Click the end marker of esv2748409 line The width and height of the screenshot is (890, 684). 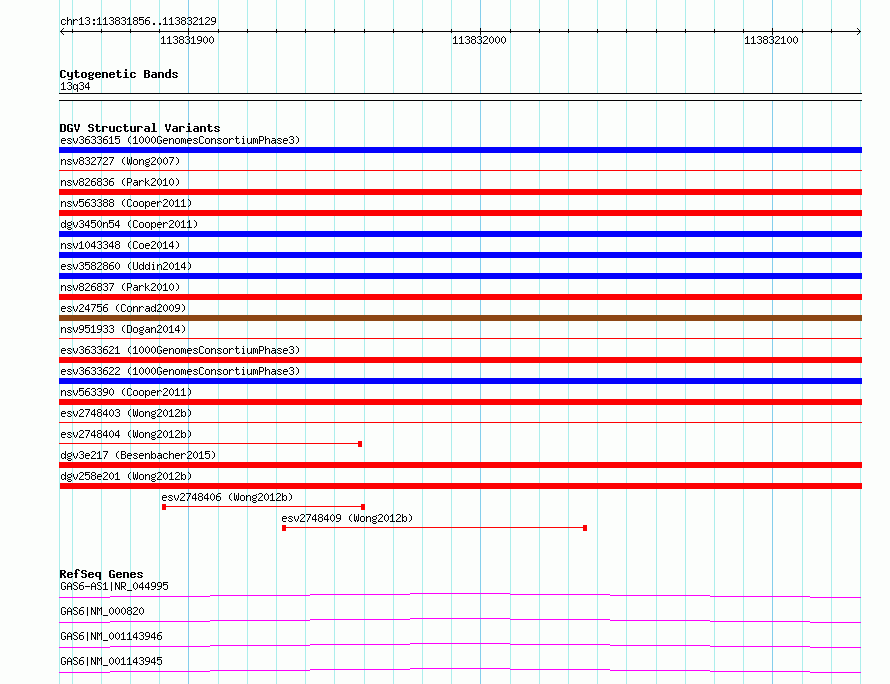point(585,528)
